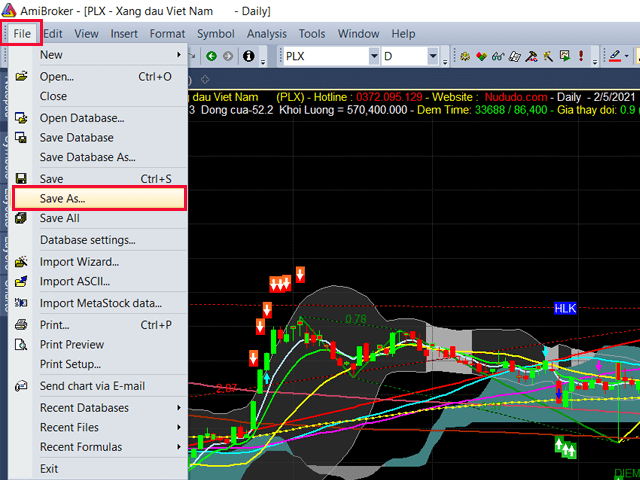Click the HLK blue label on chart
Image resolution: width=640 pixels, height=480 pixels.
tap(565, 308)
